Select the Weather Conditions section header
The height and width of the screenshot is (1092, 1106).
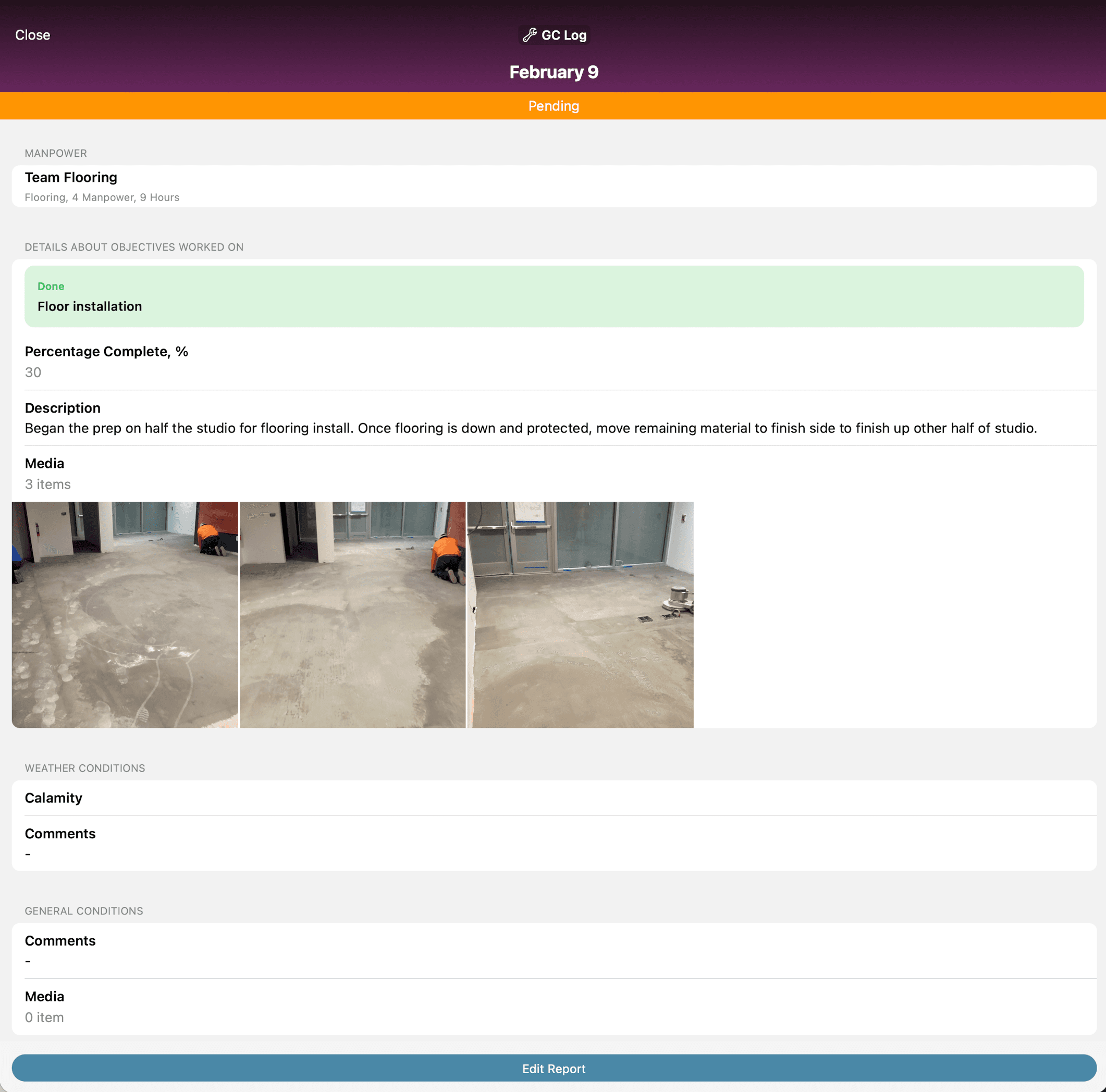[x=85, y=767]
